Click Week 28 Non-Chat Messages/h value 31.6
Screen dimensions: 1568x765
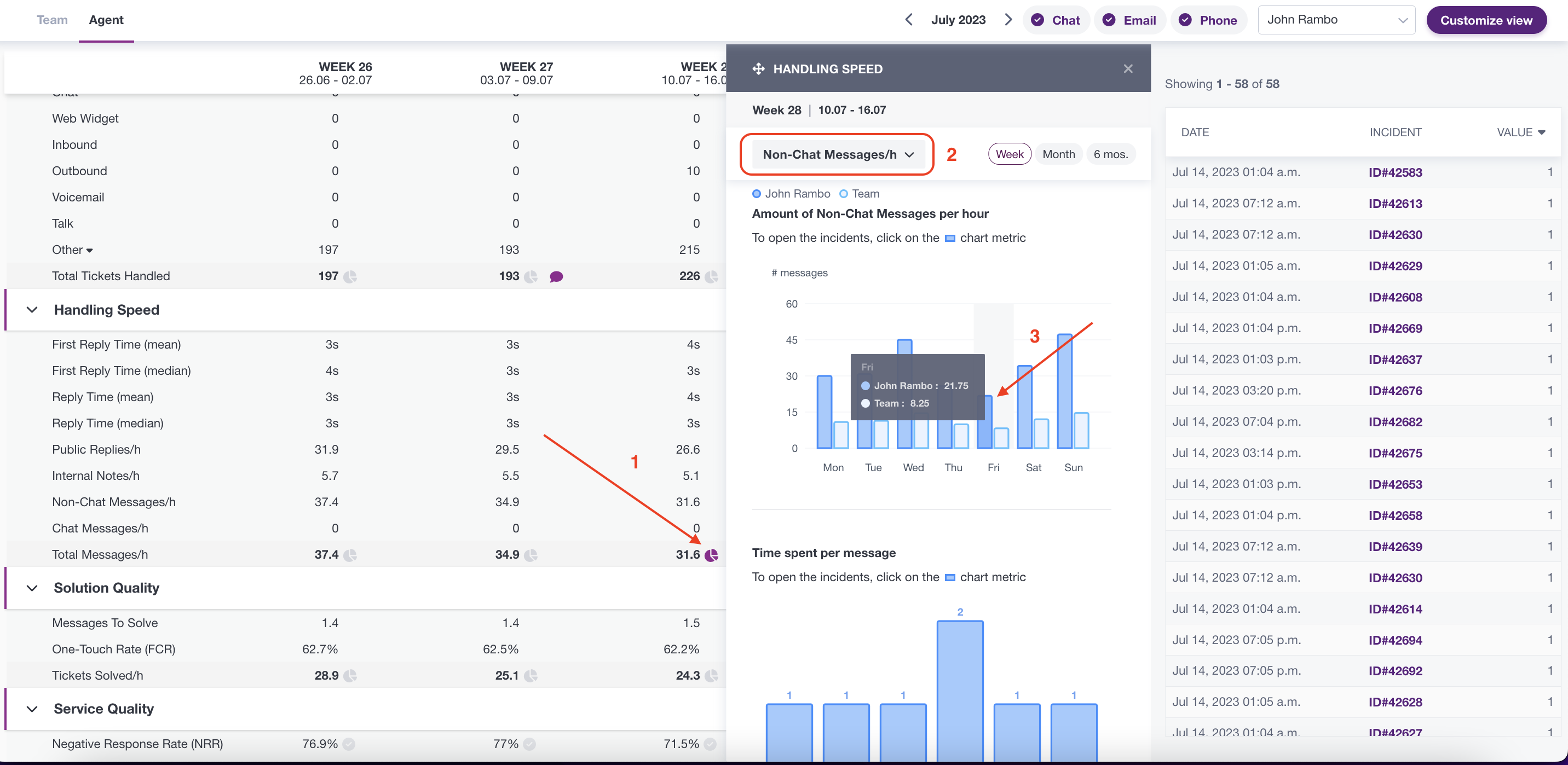(687, 502)
